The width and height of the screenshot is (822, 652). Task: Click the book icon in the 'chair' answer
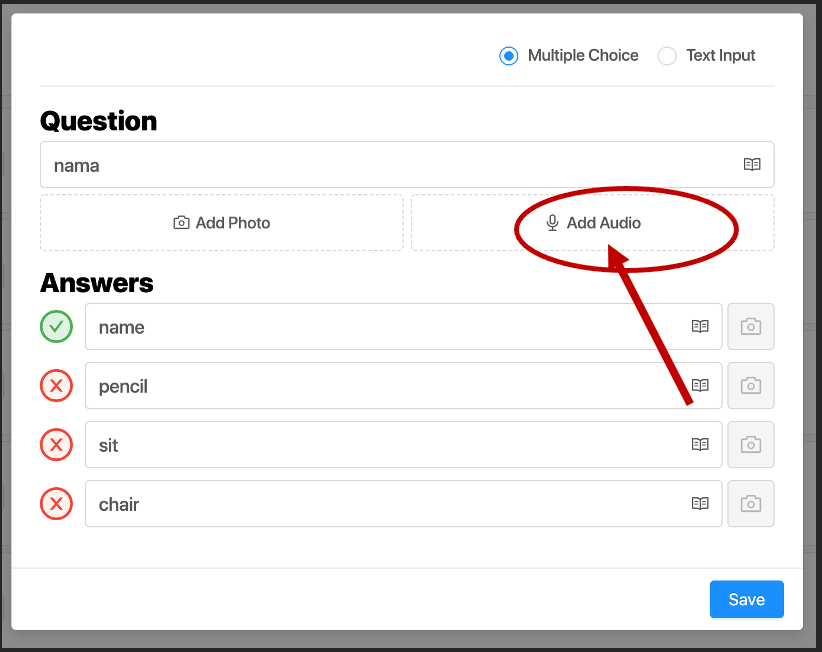[x=700, y=504]
